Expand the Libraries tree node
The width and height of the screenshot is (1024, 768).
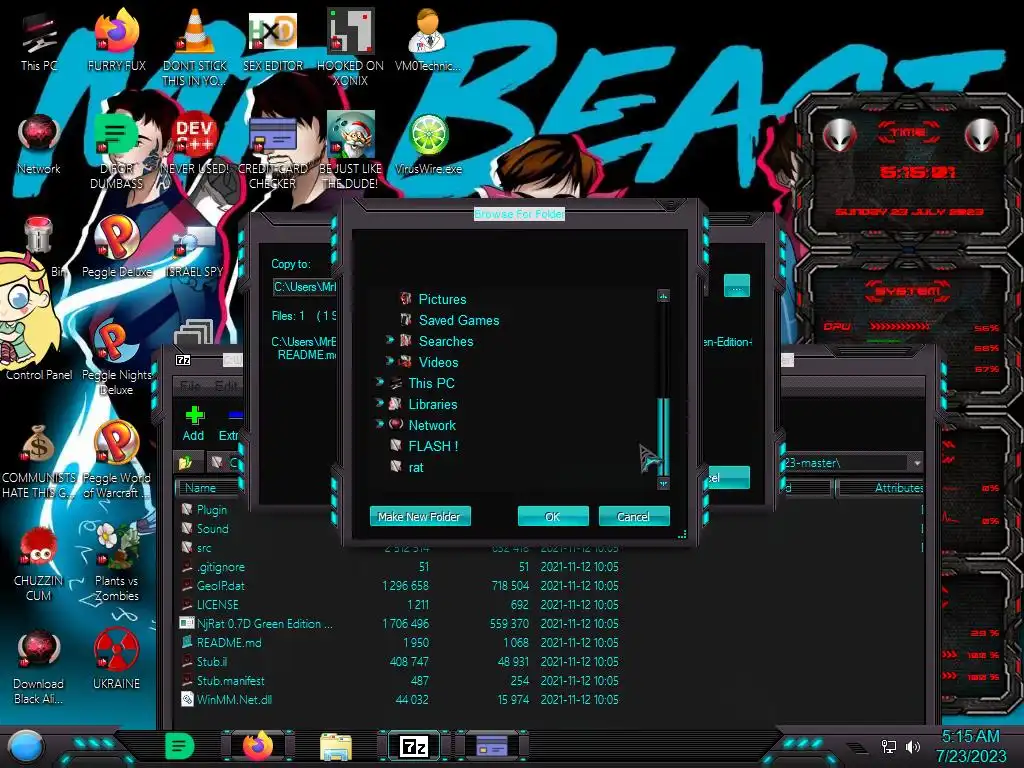tap(379, 403)
